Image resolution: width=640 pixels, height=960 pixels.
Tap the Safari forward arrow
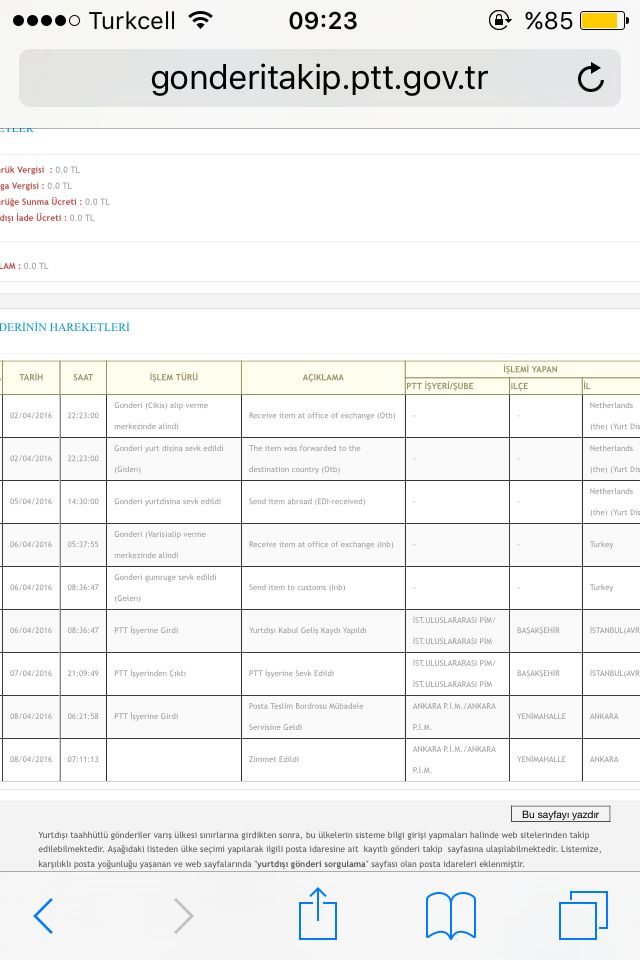(x=183, y=916)
